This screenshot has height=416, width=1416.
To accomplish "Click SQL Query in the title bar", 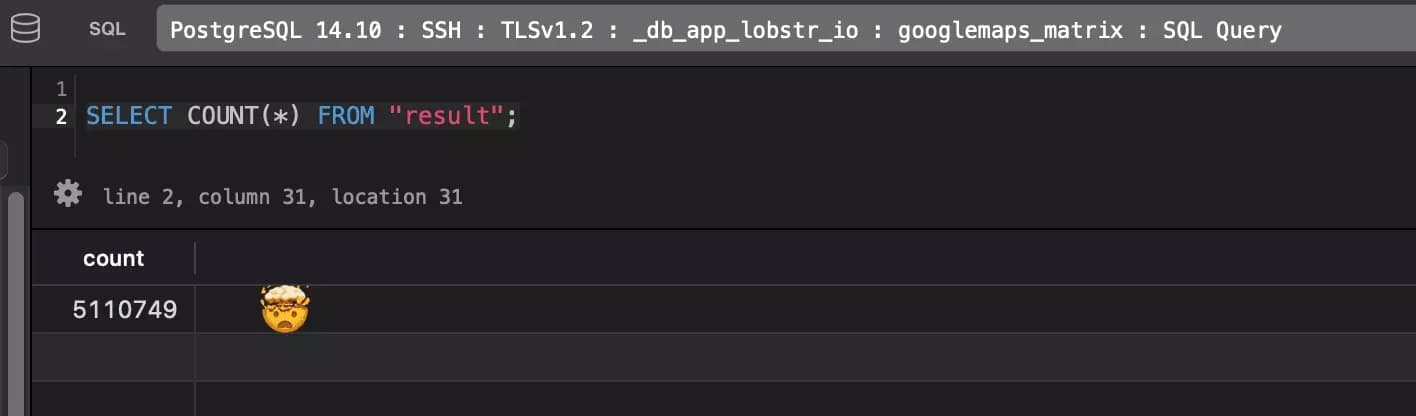I will tap(1222, 30).
